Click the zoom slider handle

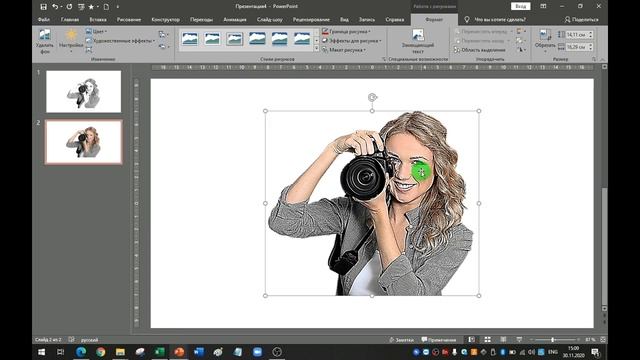click(x=553, y=340)
